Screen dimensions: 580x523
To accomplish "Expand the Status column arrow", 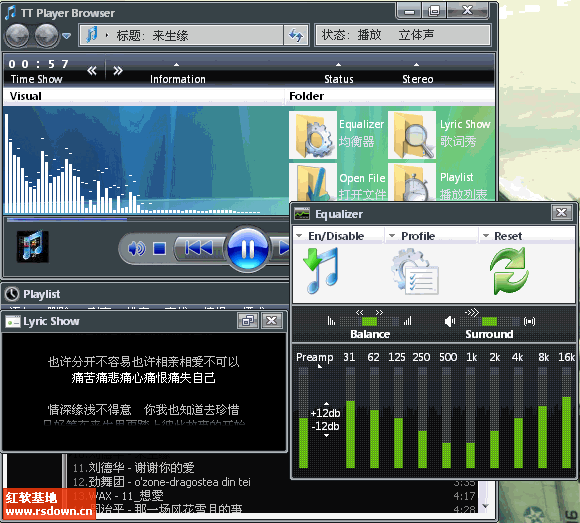I will tap(338, 65).
